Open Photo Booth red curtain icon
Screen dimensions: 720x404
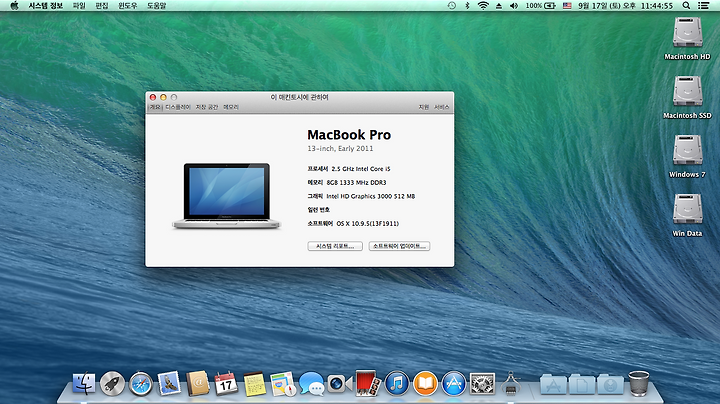point(368,384)
